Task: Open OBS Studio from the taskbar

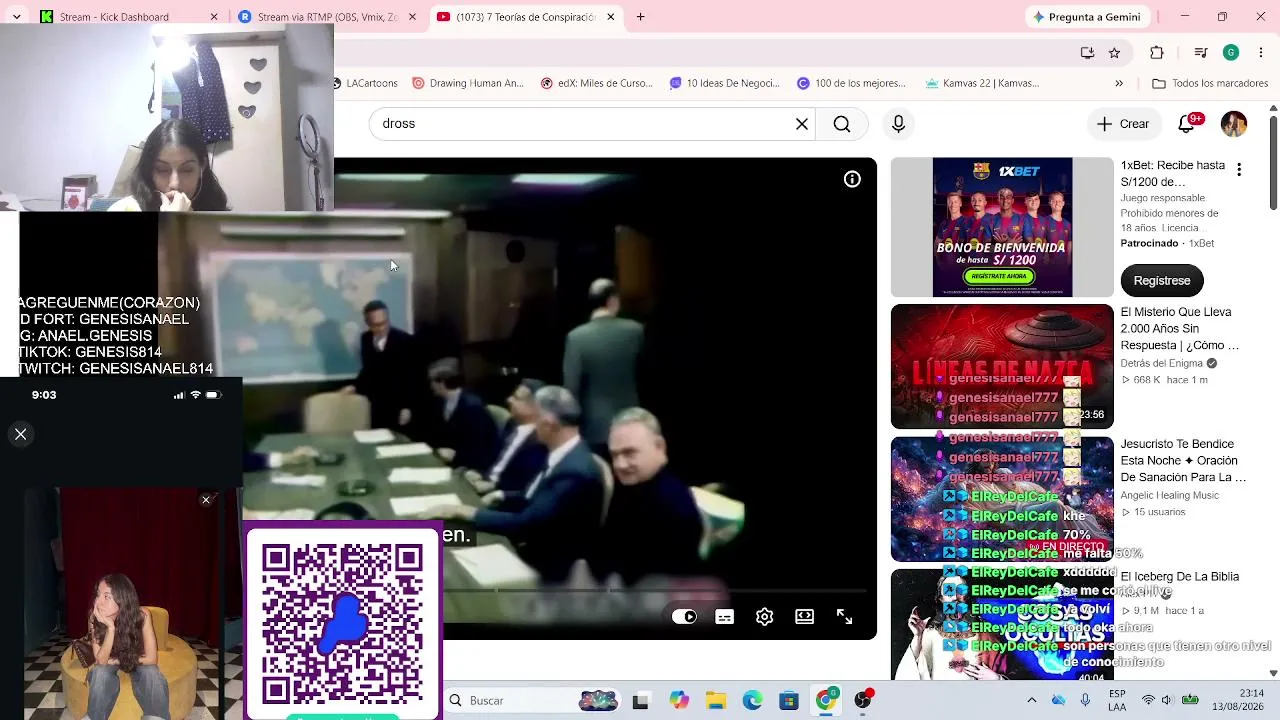Action: (x=863, y=701)
